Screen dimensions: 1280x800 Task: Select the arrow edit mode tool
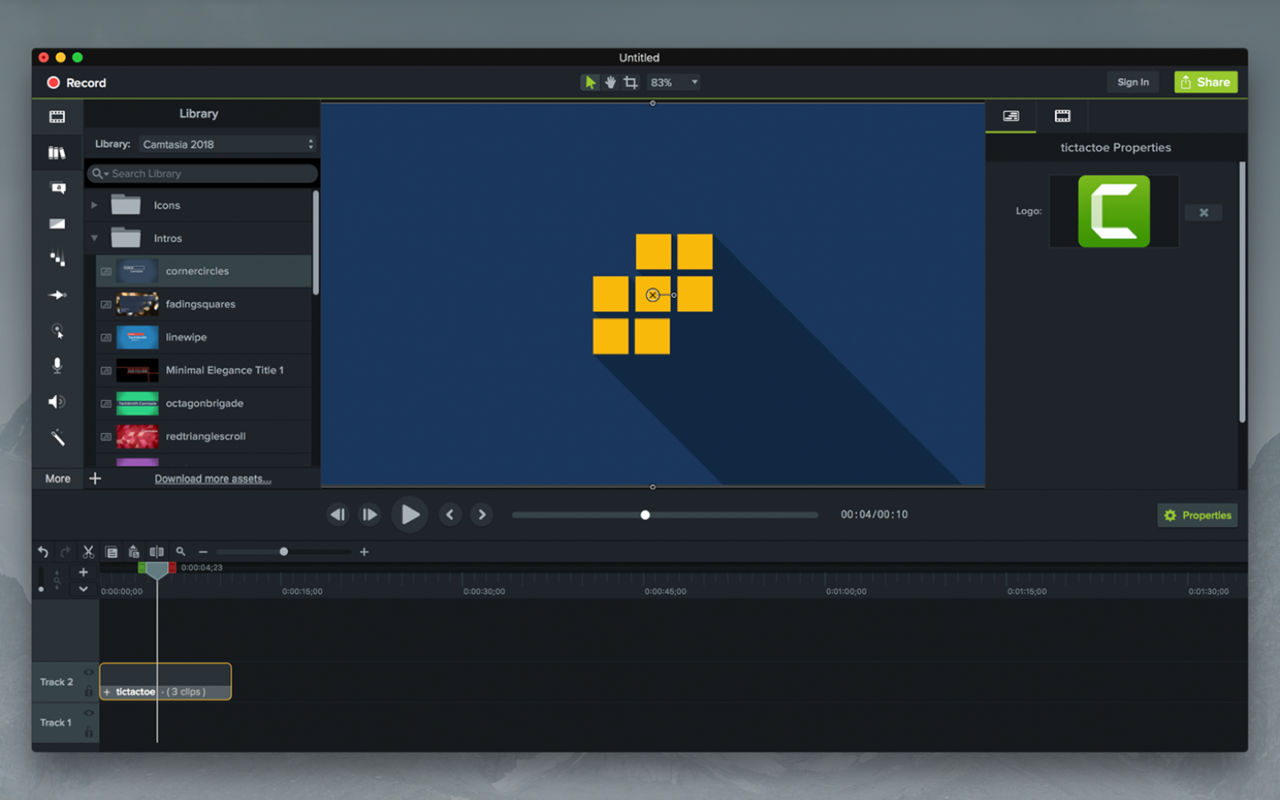[x=590, y=82]
